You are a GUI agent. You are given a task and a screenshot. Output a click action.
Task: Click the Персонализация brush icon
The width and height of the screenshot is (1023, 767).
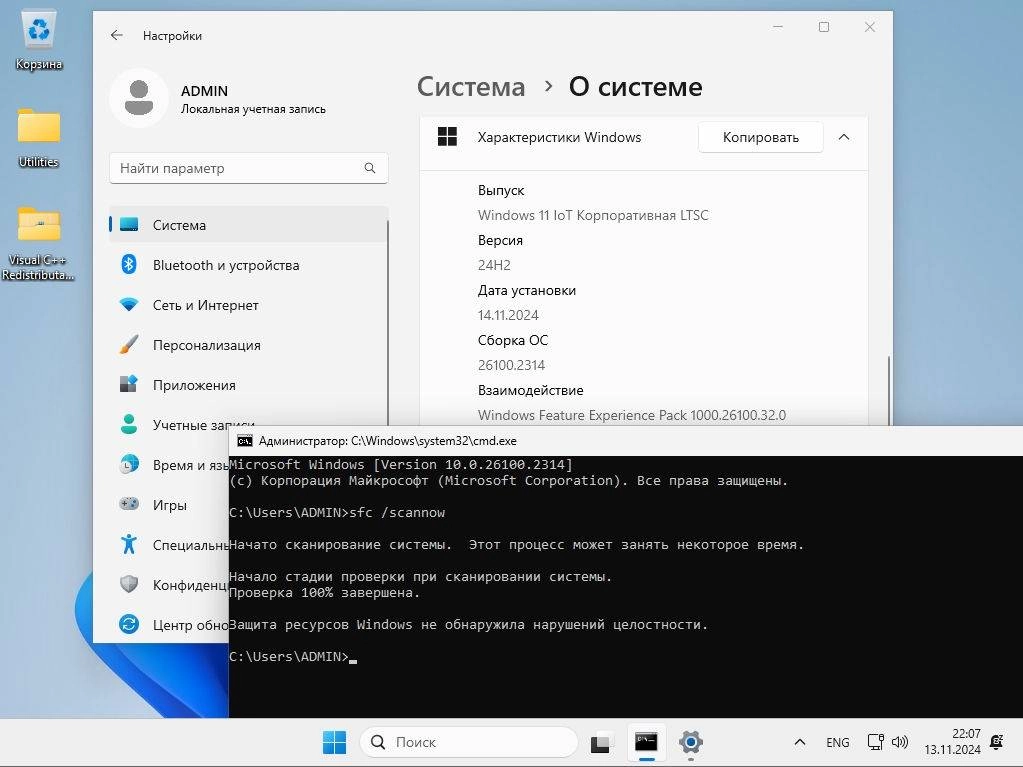[129, 344]
